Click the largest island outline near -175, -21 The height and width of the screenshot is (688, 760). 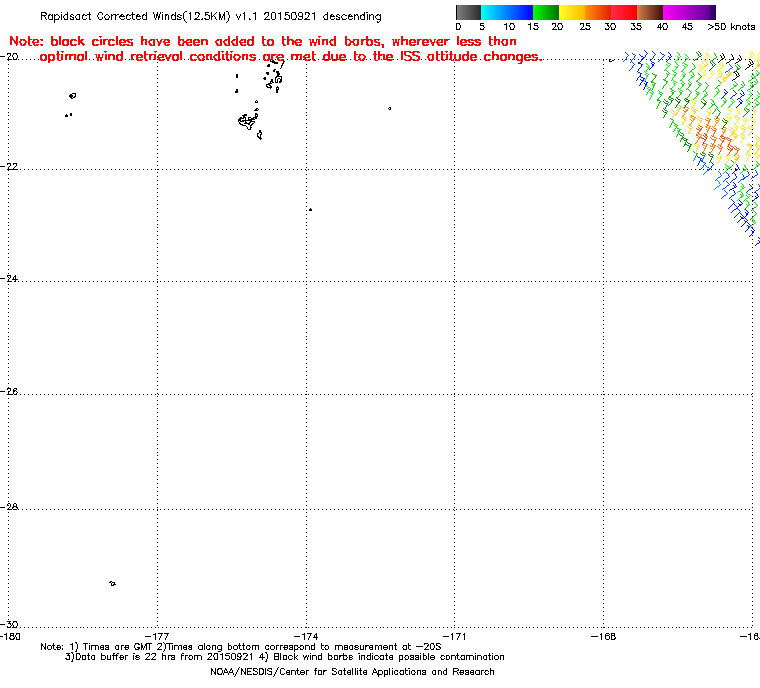click(x=248, y=121)
